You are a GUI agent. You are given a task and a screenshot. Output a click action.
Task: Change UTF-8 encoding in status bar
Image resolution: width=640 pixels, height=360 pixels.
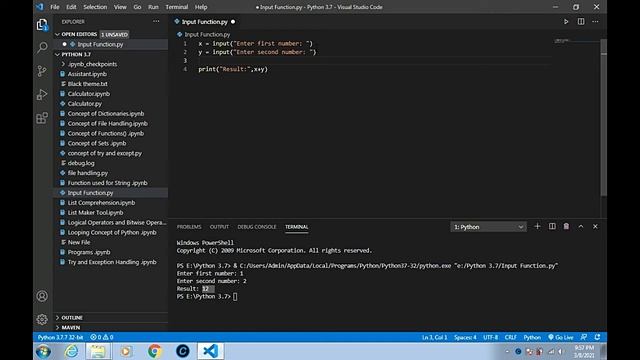click(490, 337)
